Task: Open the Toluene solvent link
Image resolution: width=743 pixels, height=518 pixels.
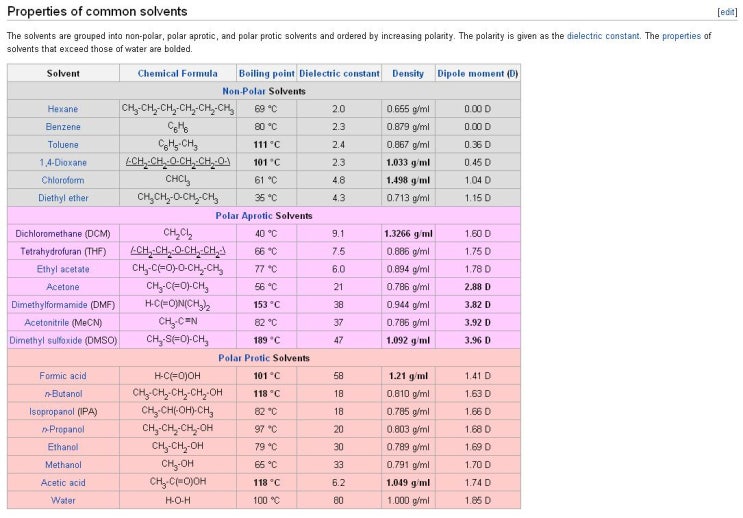Action: [x=63, y=145]
